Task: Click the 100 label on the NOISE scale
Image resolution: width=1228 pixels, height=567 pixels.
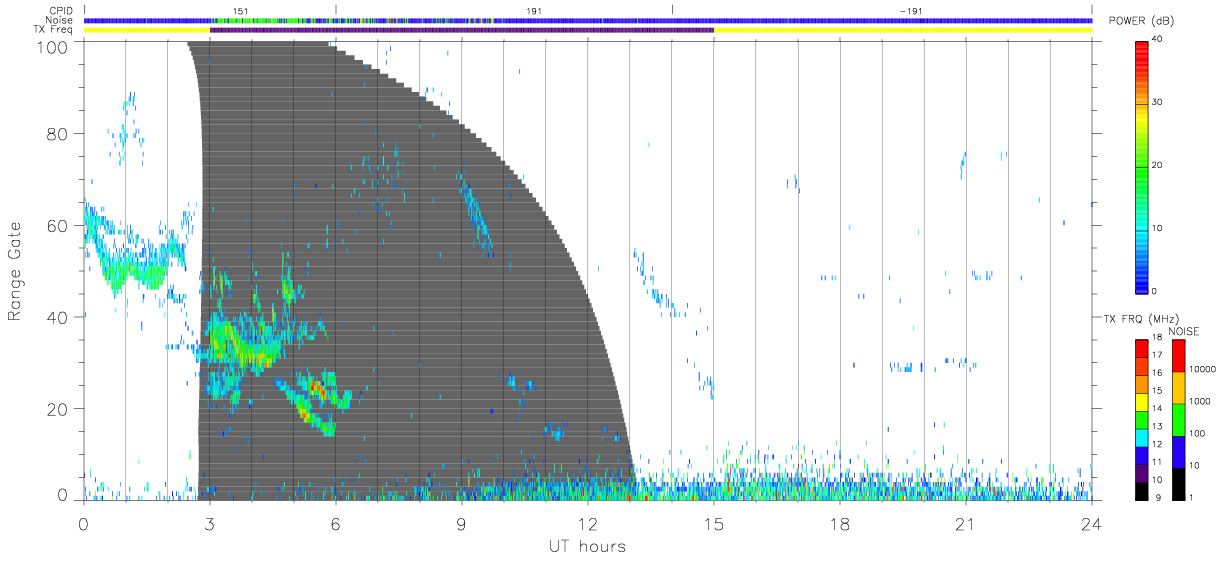Action: click(x=1196, y=433)
